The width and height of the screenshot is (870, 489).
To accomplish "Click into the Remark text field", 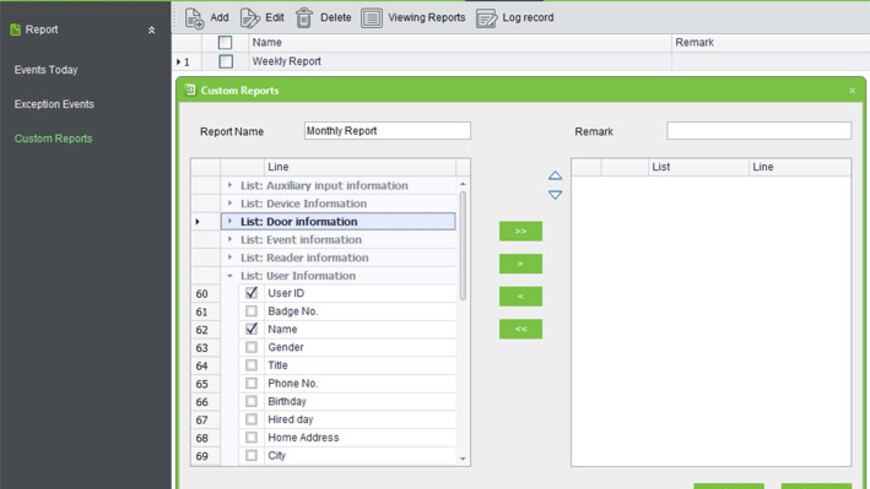I will click(758, 131).
